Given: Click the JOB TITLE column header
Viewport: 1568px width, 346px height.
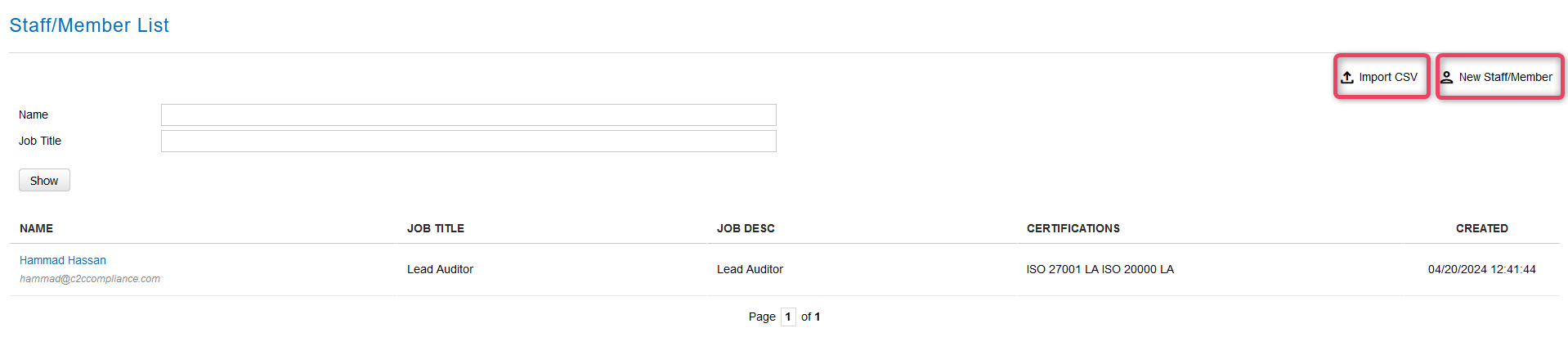Looking at the screenshot, I should (x=436, y=228).
